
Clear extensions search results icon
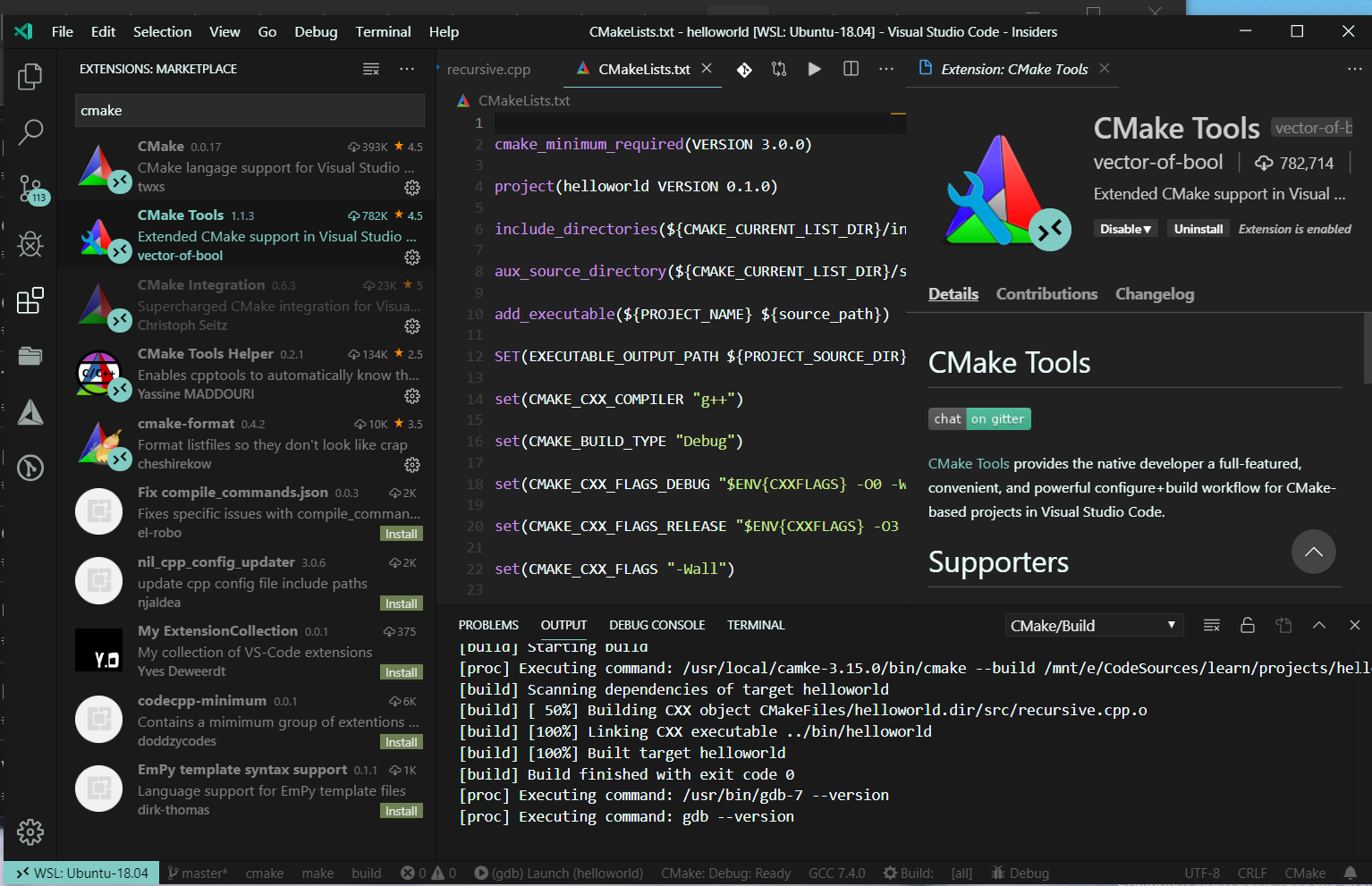[x=371, y=69]
